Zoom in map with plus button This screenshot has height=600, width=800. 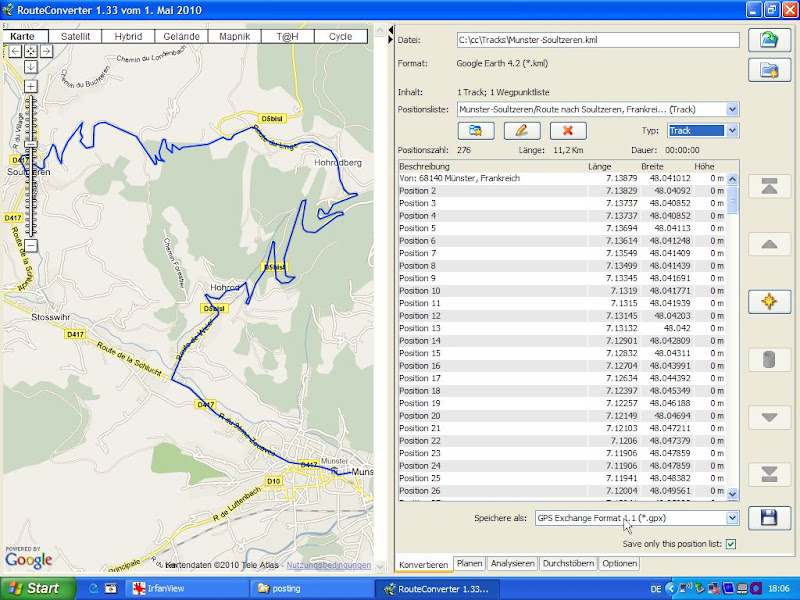[31, 86]
